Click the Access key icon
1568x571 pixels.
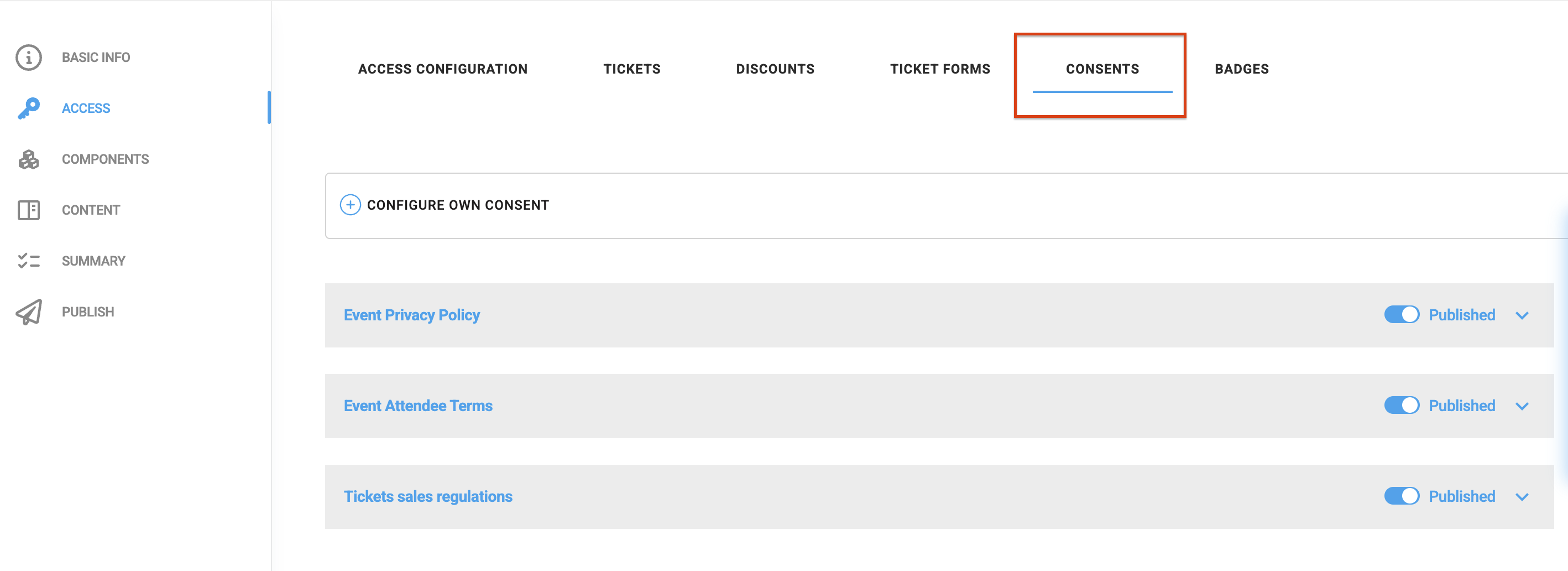(x=29, y=108)
